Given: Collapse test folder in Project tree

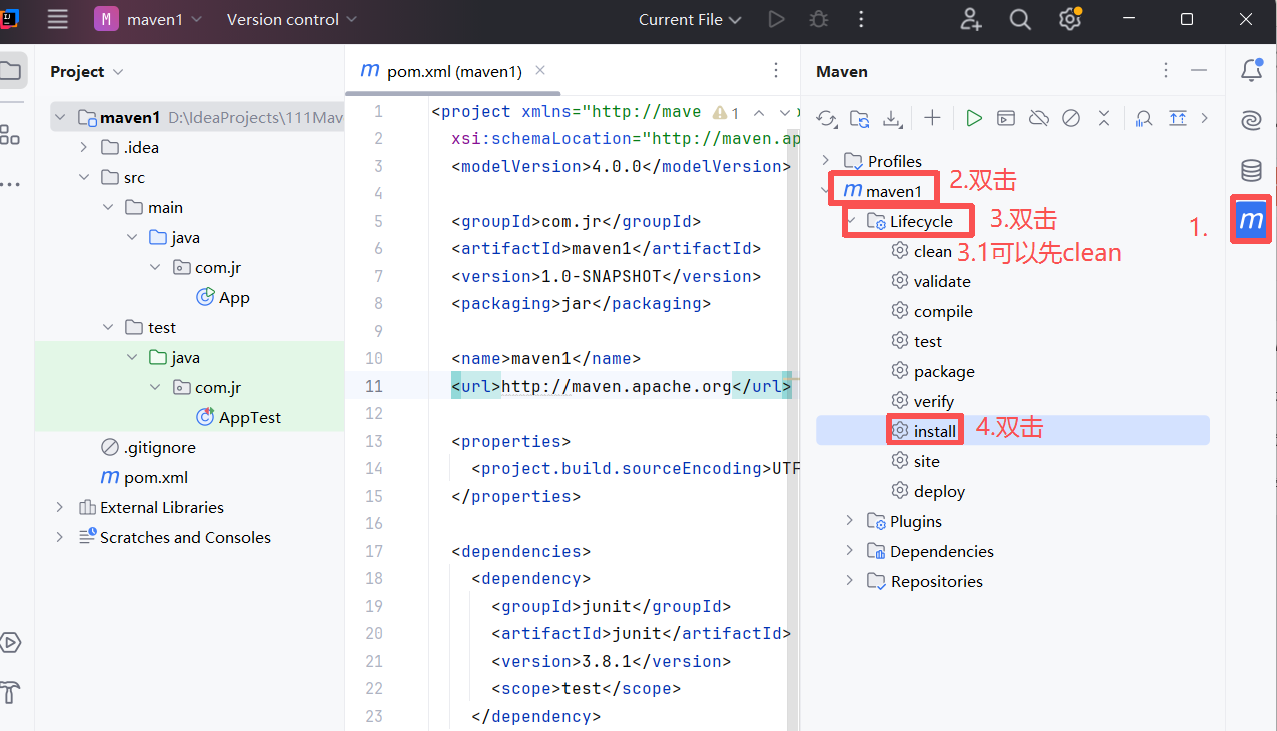Looking at the screenshot, I should [x=108, y=327].
